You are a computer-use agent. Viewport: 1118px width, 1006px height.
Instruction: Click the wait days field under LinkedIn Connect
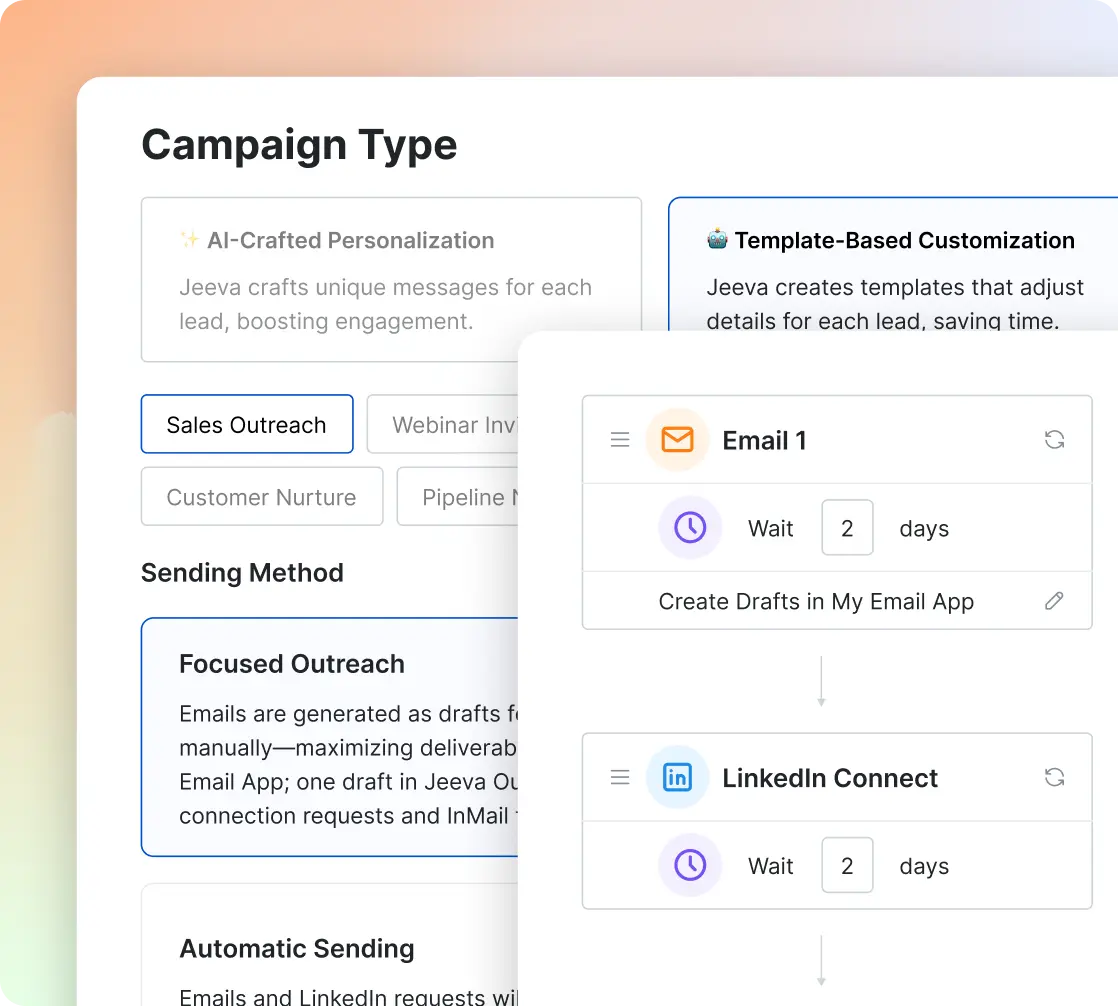tap(847, 865)
